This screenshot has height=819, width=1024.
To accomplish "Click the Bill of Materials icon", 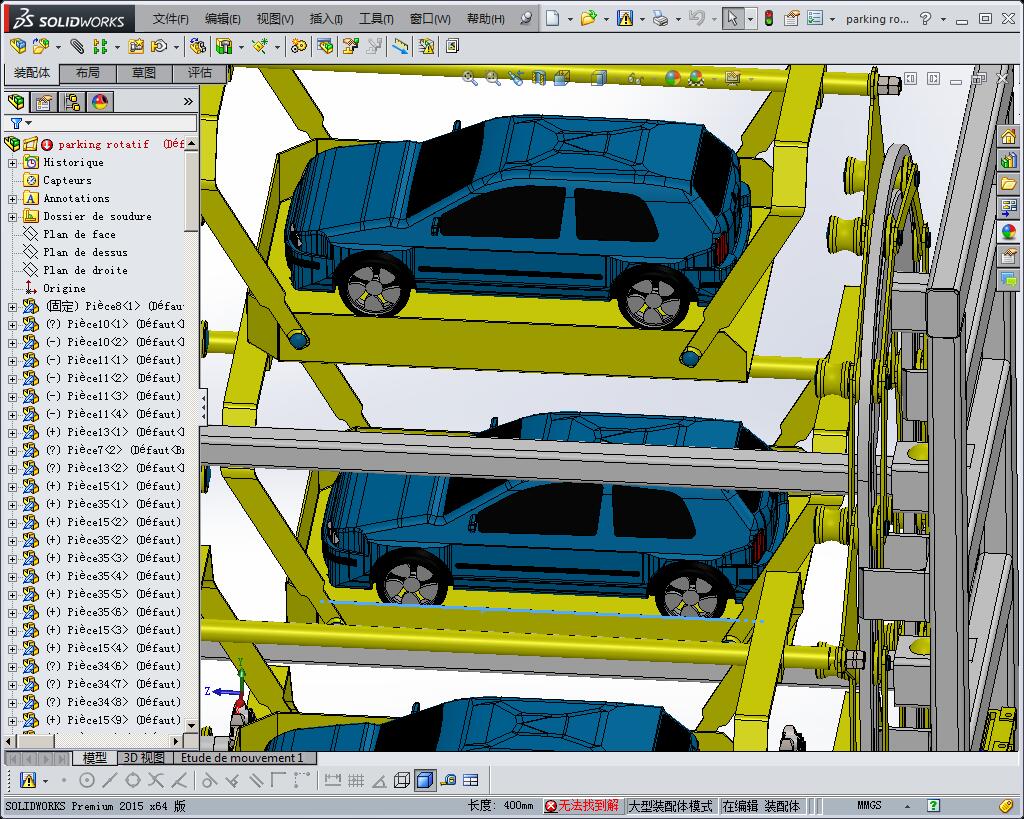I will click(325, 46).
